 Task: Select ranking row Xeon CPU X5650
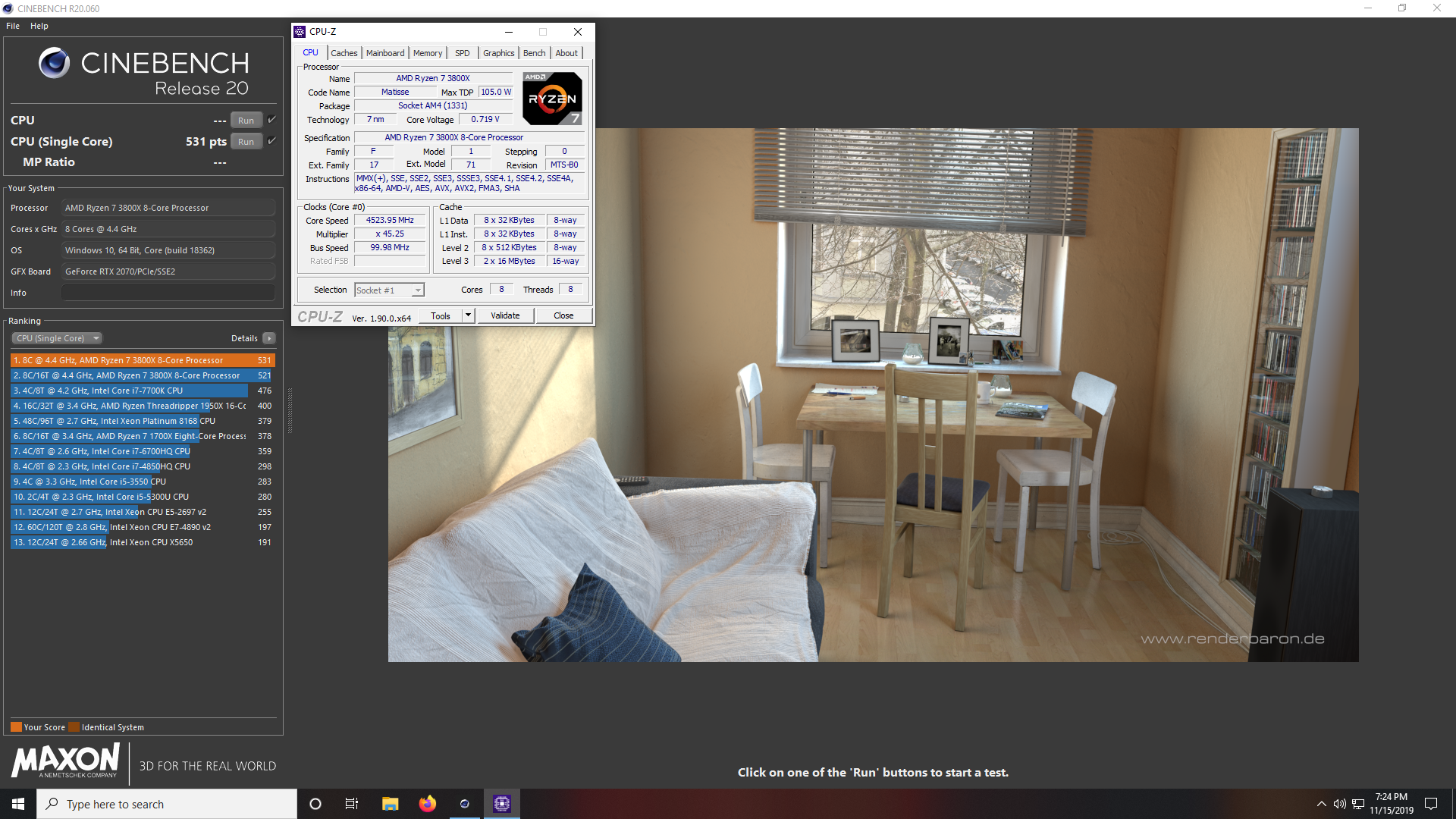coord(143,542)
